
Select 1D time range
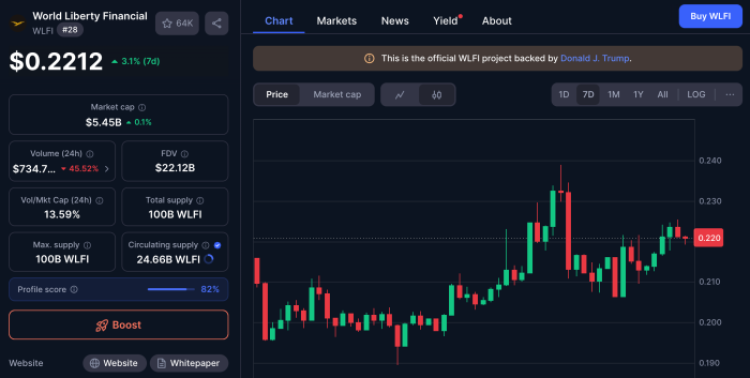564,95
